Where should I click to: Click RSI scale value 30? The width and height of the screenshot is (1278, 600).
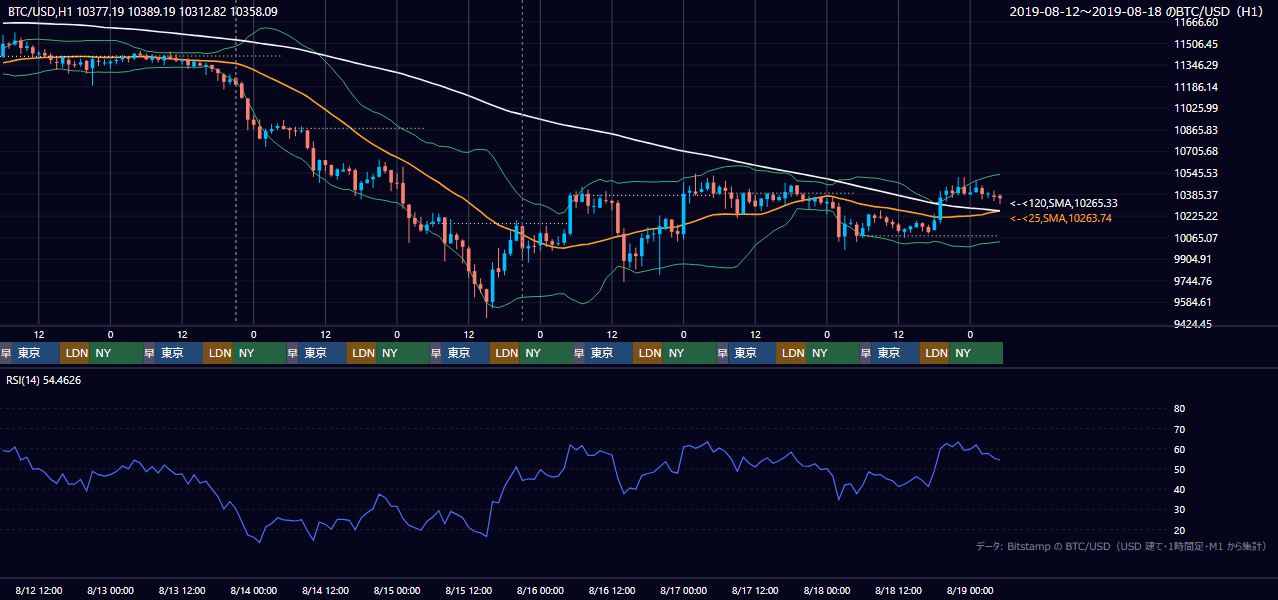click(1179, 510)
